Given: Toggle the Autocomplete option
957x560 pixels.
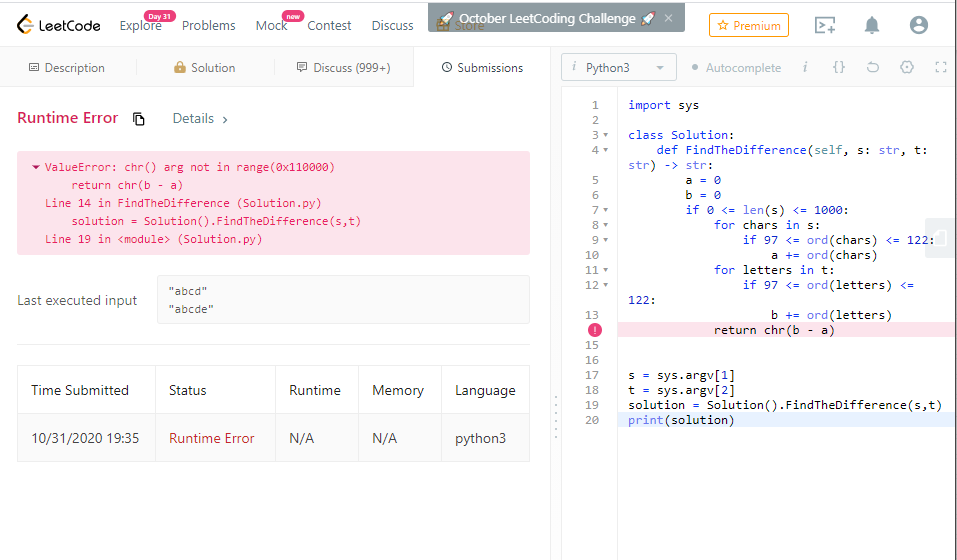Looking at the screenshot, I should pyautogui.click(x=736, y=68).
